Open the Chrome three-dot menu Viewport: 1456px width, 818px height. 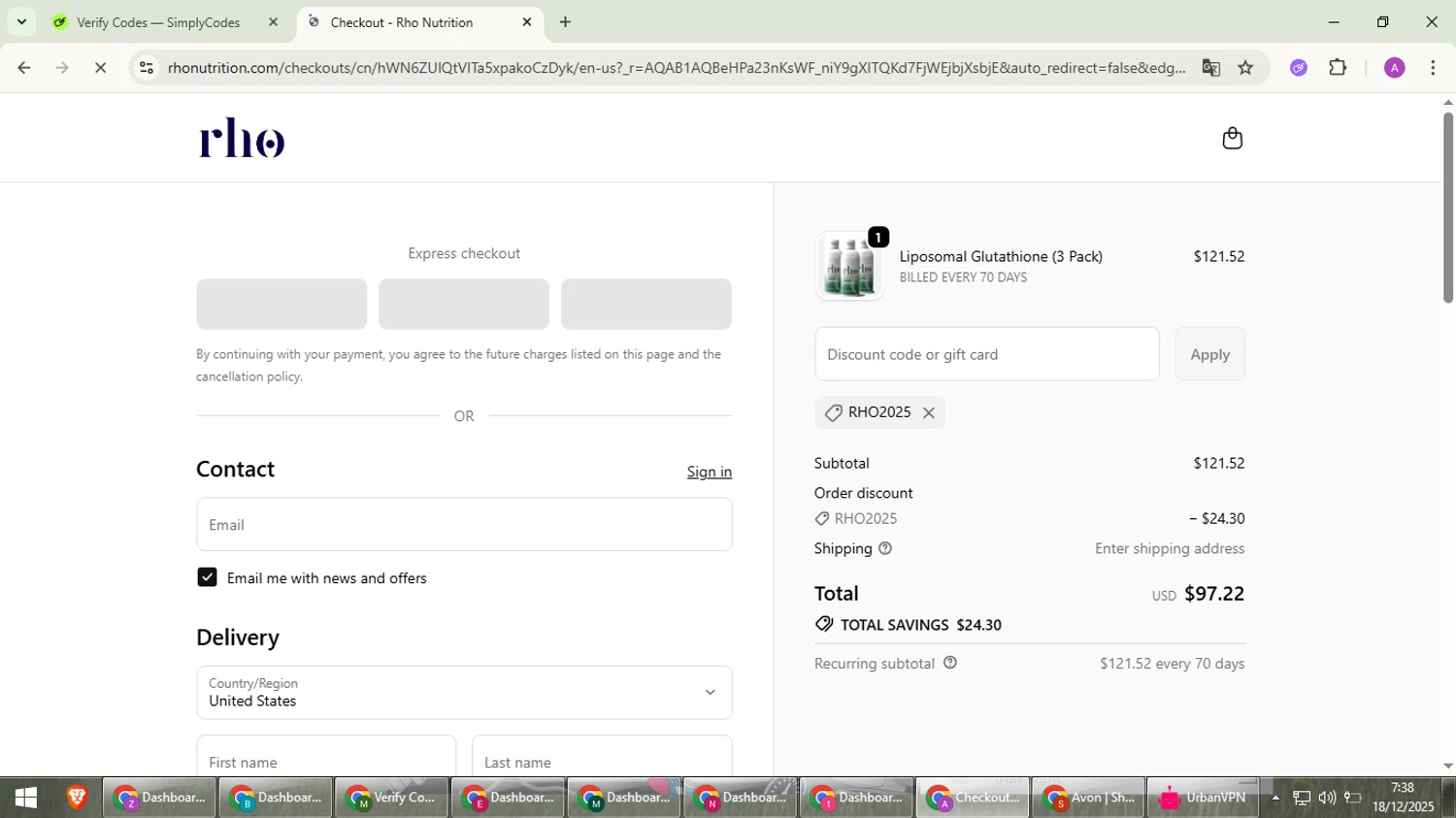[1433, 68]
